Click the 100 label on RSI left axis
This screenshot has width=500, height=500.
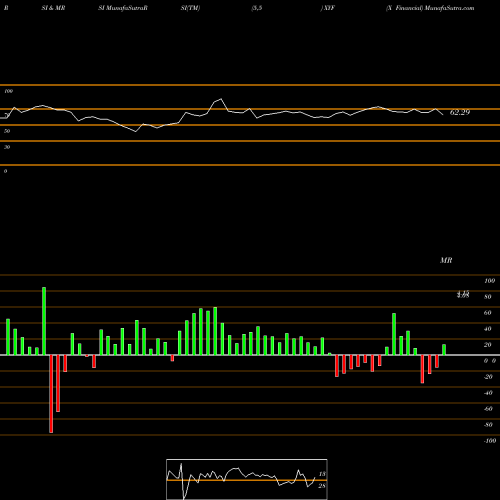click(8, 91)
